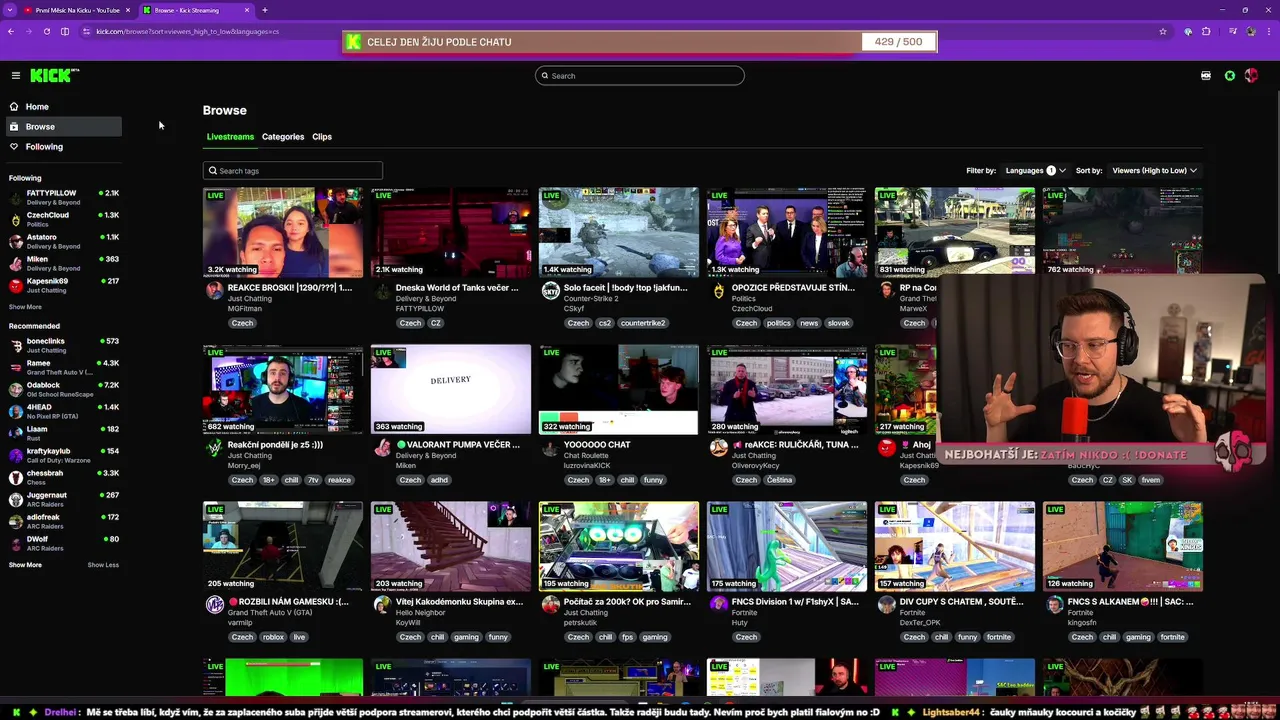
Task: Open 'Počítač za 200k? OK pro Samir...' stream
Action: 627,602
